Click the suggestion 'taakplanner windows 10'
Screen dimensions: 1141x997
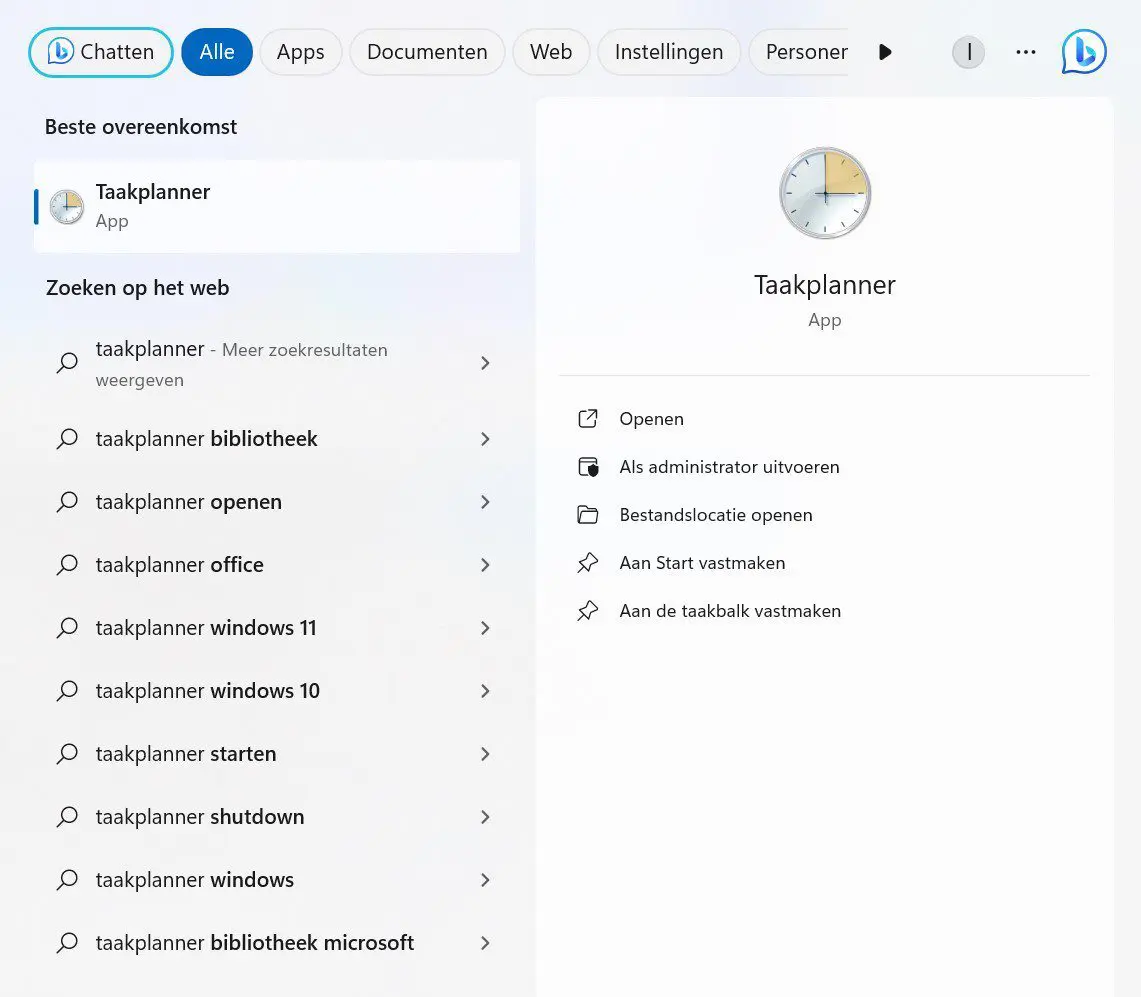click(x=277, y=691)
